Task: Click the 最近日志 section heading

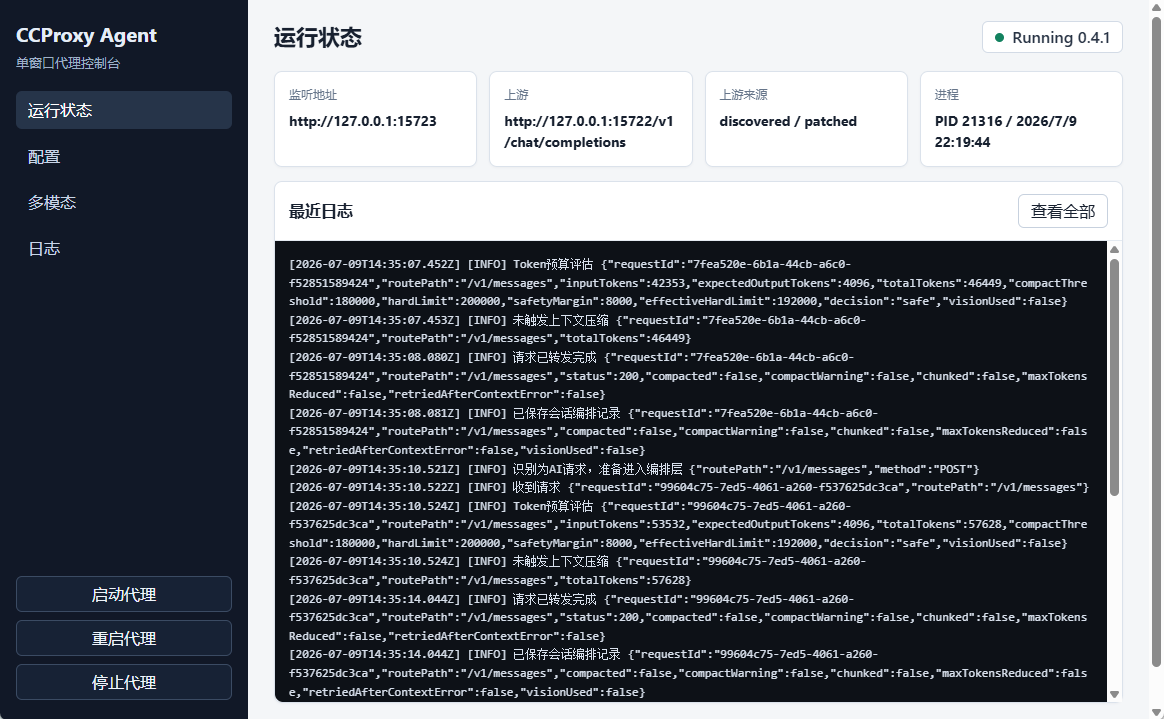Action: [321, 211]
